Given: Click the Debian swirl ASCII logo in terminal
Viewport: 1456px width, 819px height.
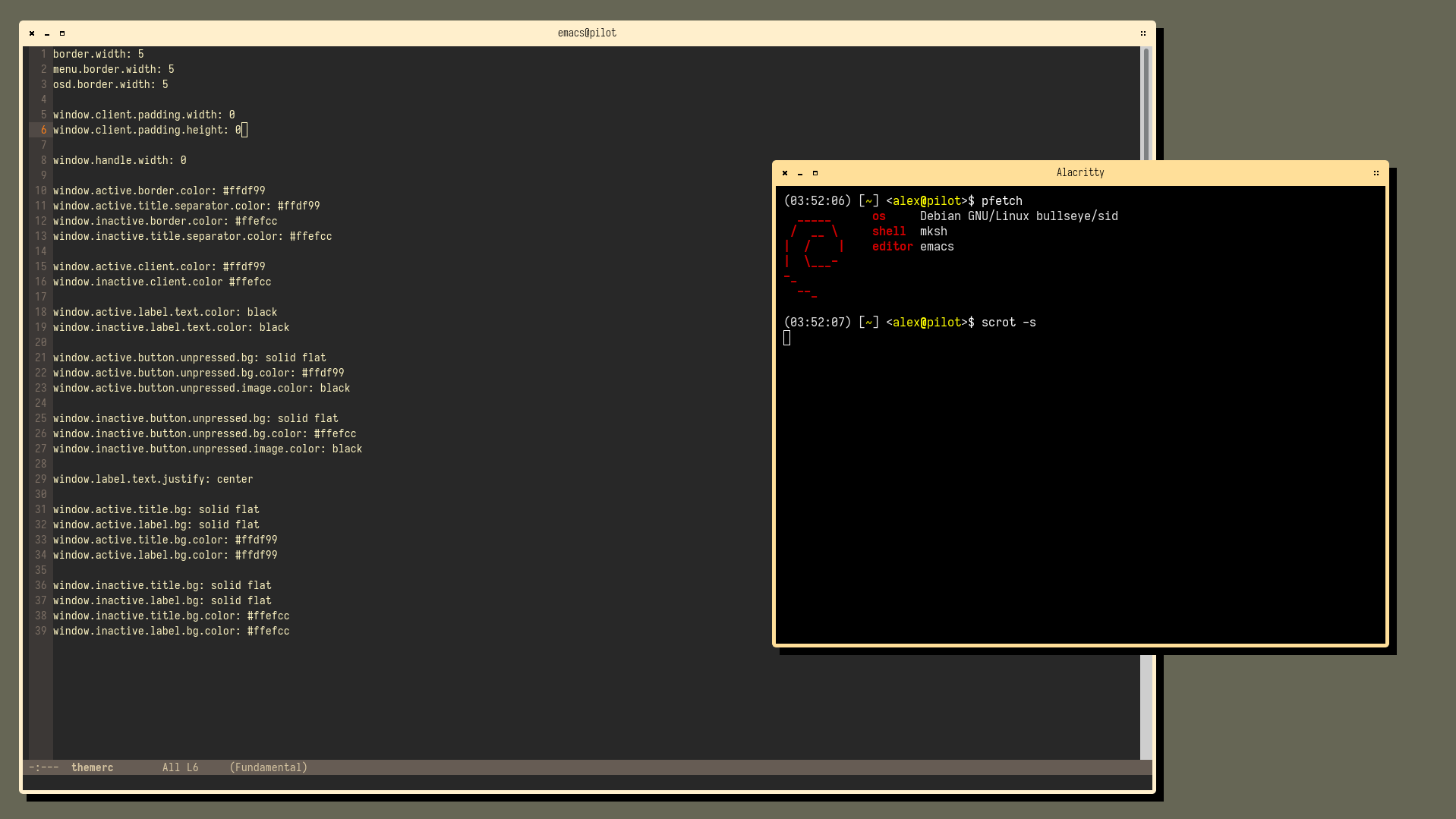Looking at the screenshot, I should (x=814, y=257).
